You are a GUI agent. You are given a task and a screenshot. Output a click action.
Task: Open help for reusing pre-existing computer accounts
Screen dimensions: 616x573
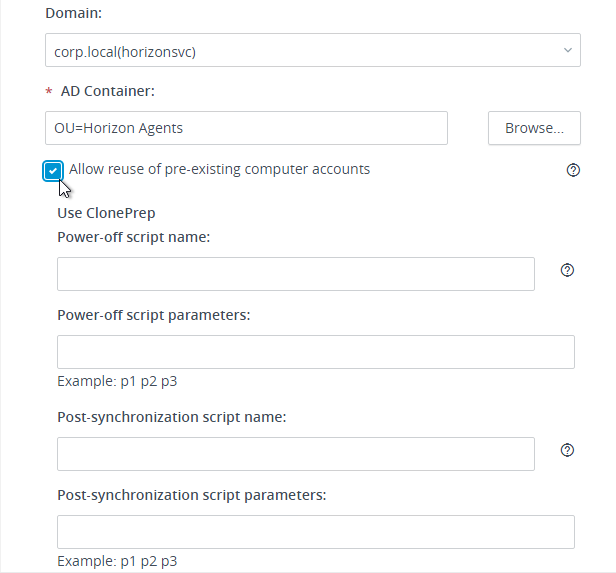(x=573, y=170)
